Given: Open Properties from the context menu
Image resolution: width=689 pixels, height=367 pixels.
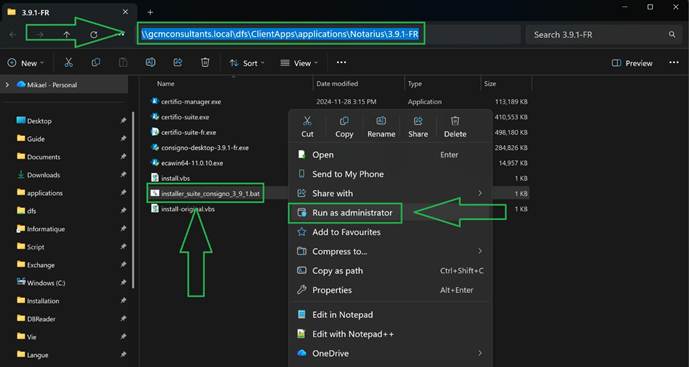Looking at the screenshot, I should (x=390, y=290).
